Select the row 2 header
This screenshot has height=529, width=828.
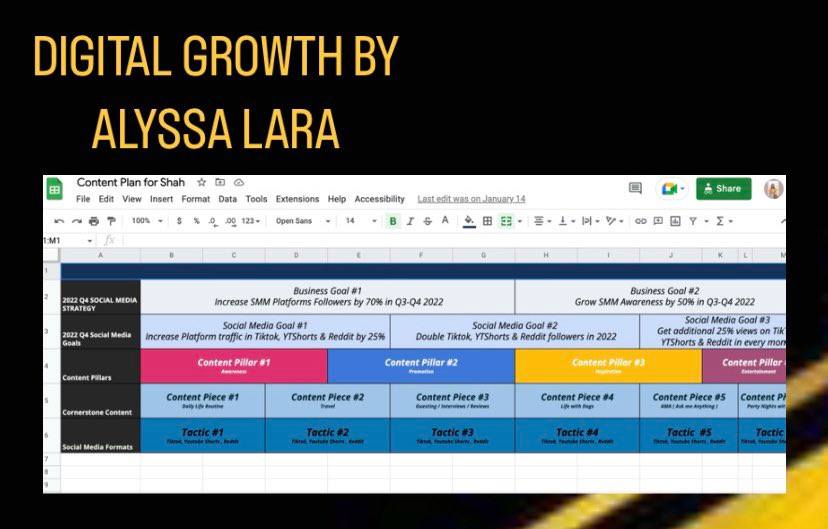[x=51, y=297]
